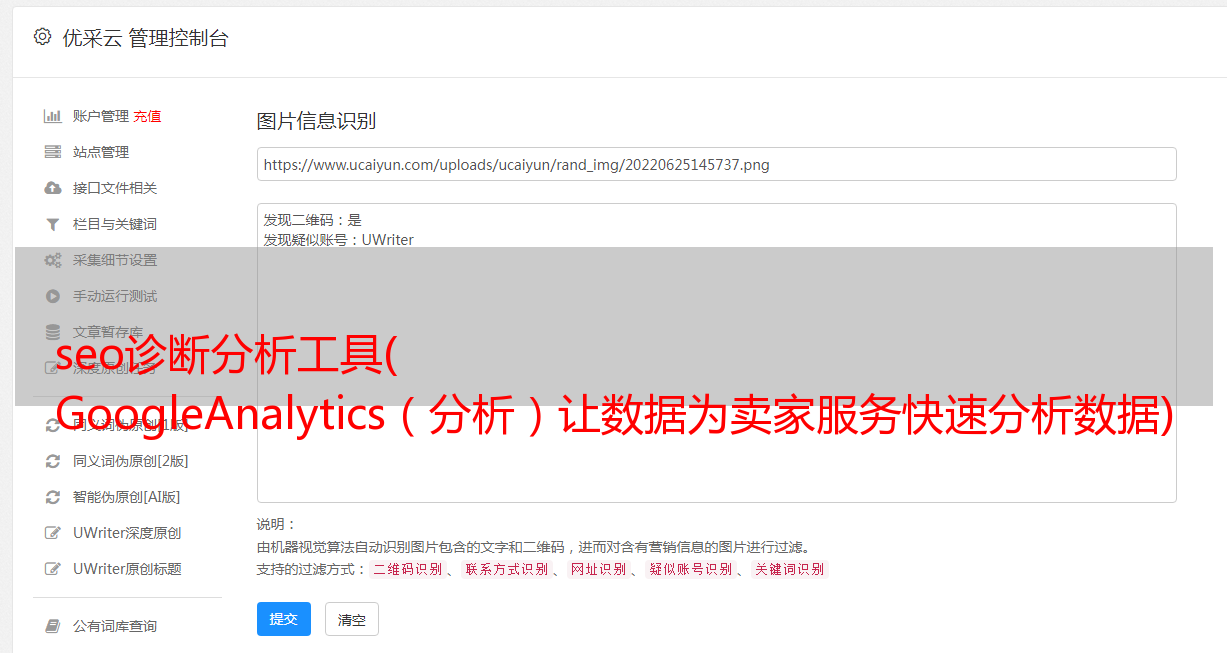
Task: Click the 二维码识别 tag
Action: tap(407, 569)
